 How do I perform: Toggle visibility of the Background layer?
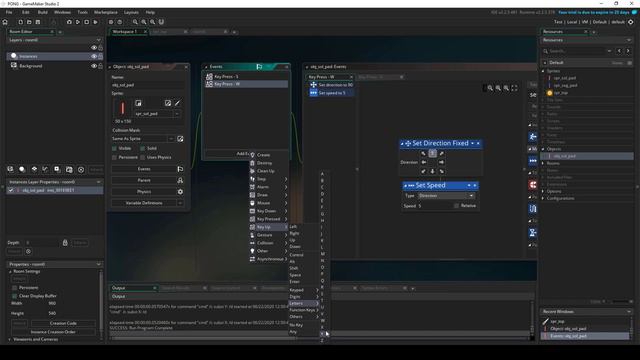[x=94, y=66]
